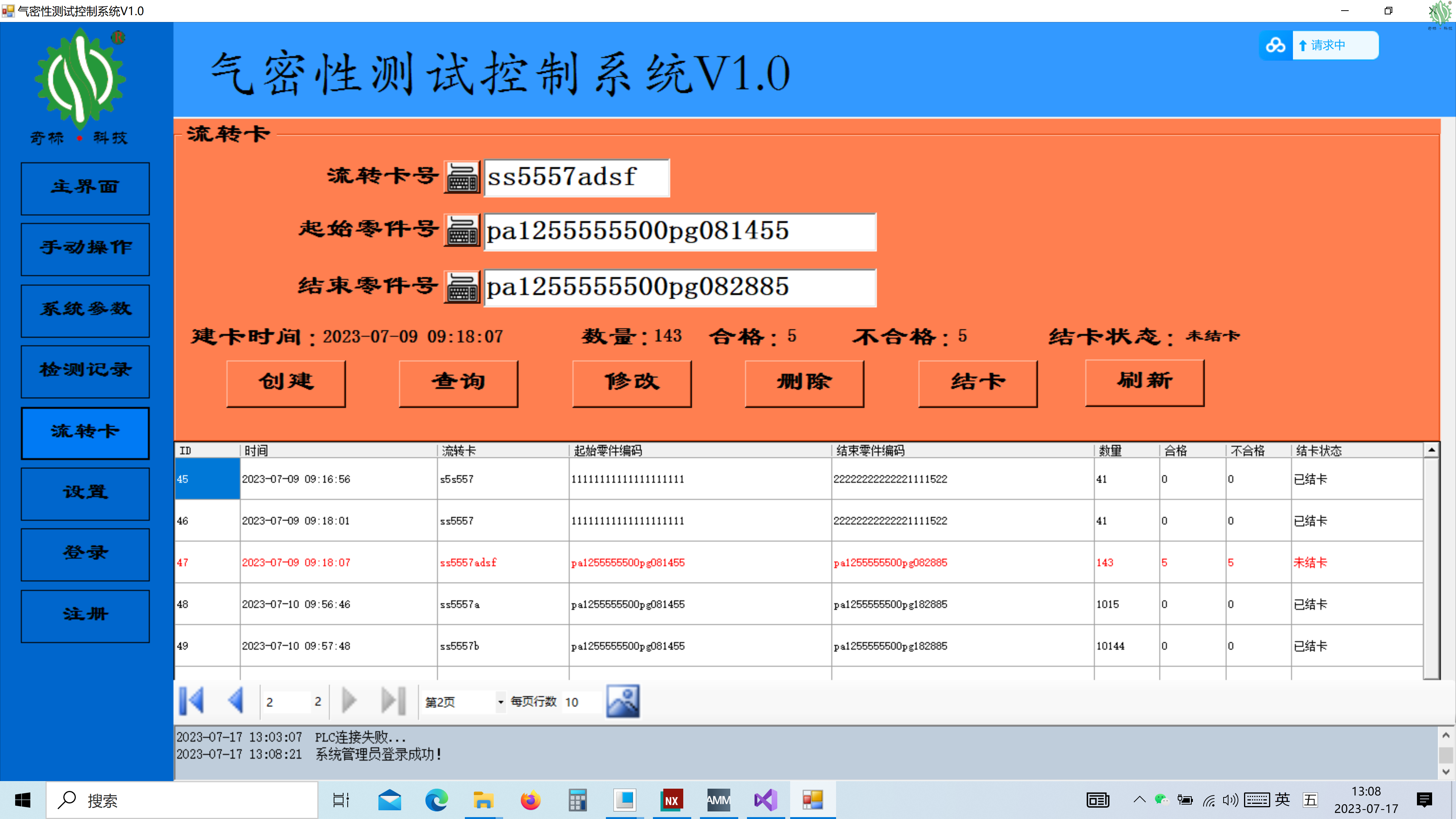This screenshot has height=819, width=1456.
Task: Click table scrollbar up arrow
Action: [1431, 450]
